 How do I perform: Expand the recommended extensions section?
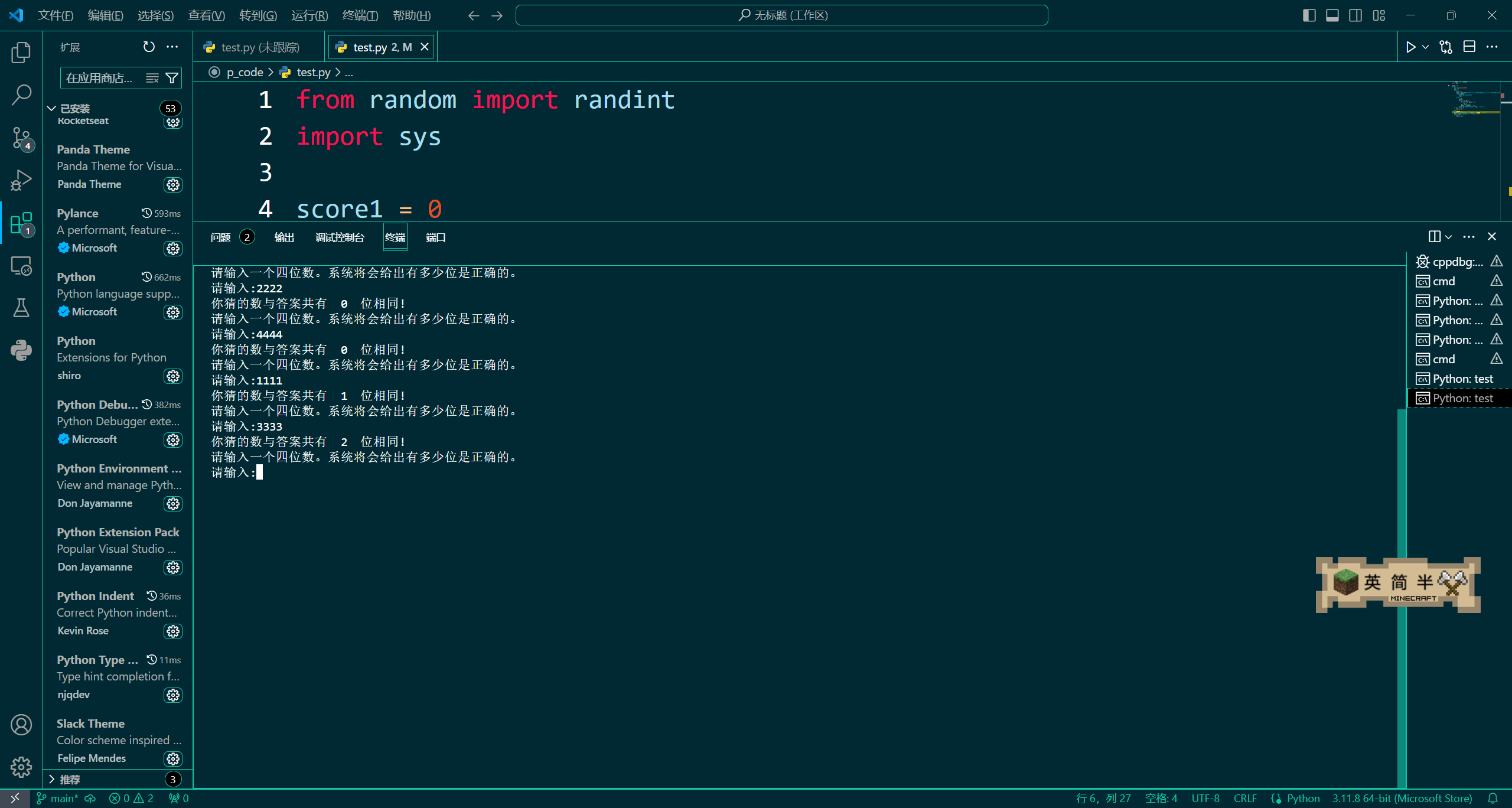pos(52,779)
